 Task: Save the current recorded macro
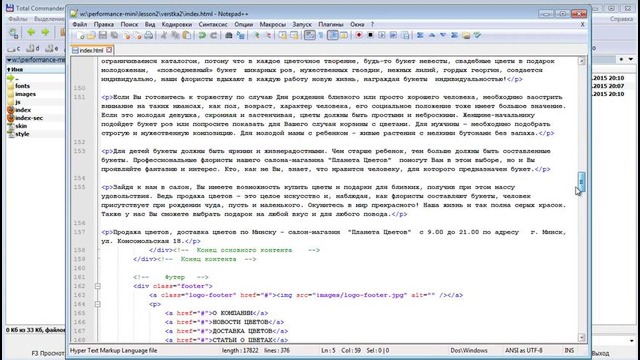tap(405, 35)
